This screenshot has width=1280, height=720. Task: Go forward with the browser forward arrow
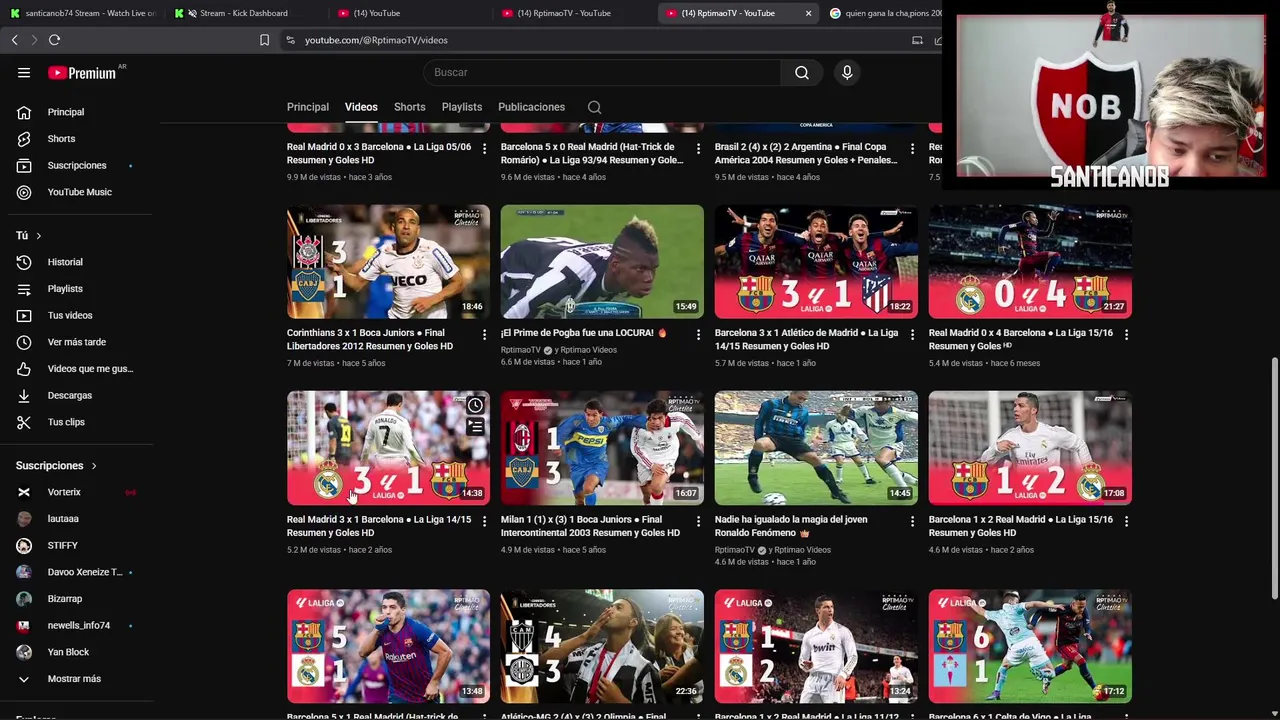pos(33,40)
